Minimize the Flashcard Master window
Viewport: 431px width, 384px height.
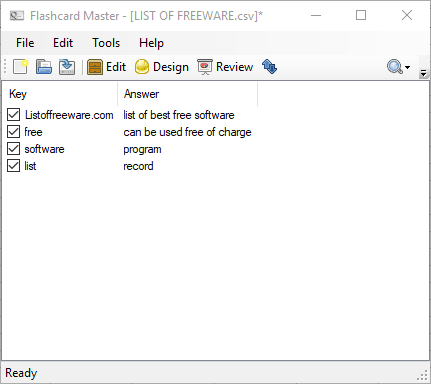316,15
